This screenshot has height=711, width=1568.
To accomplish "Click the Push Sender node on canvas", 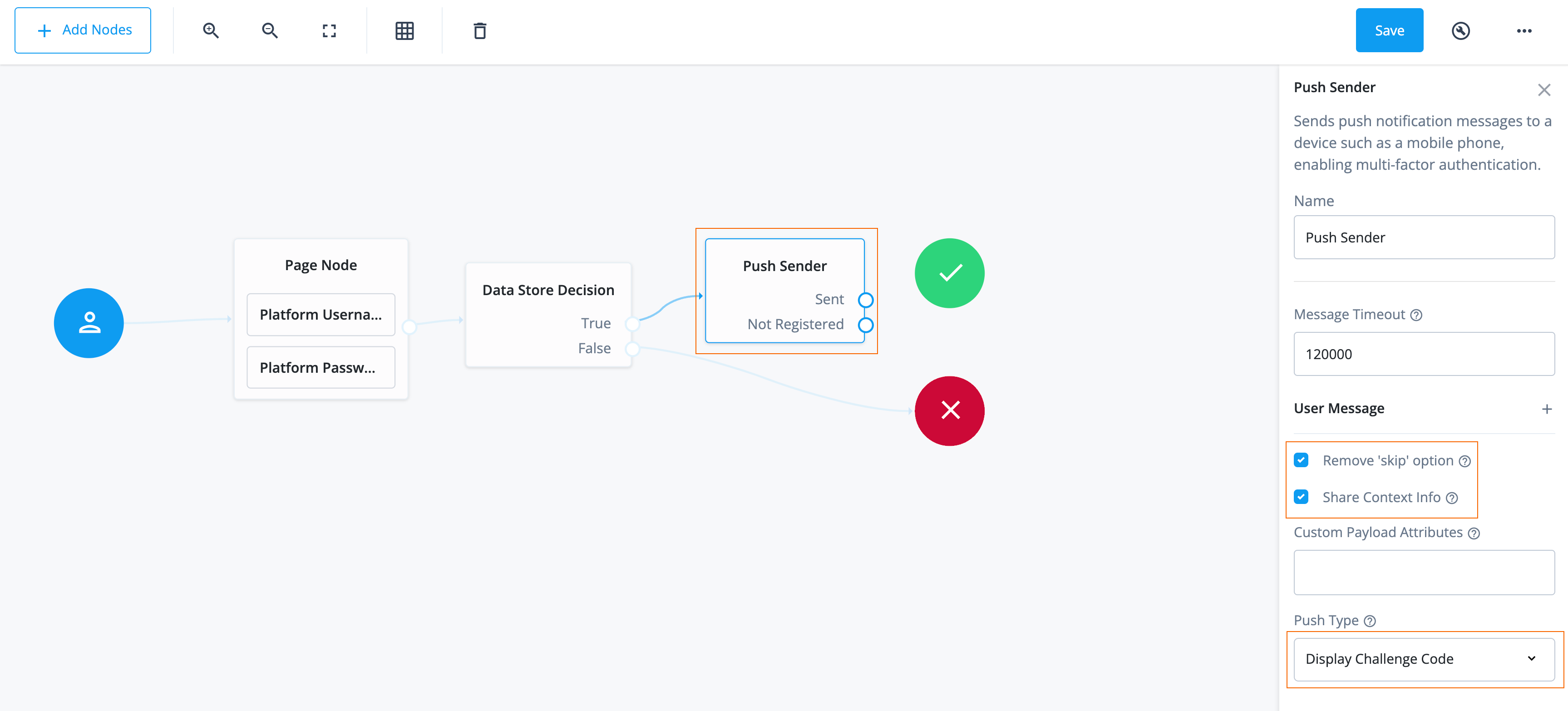I will click(785, 290).
